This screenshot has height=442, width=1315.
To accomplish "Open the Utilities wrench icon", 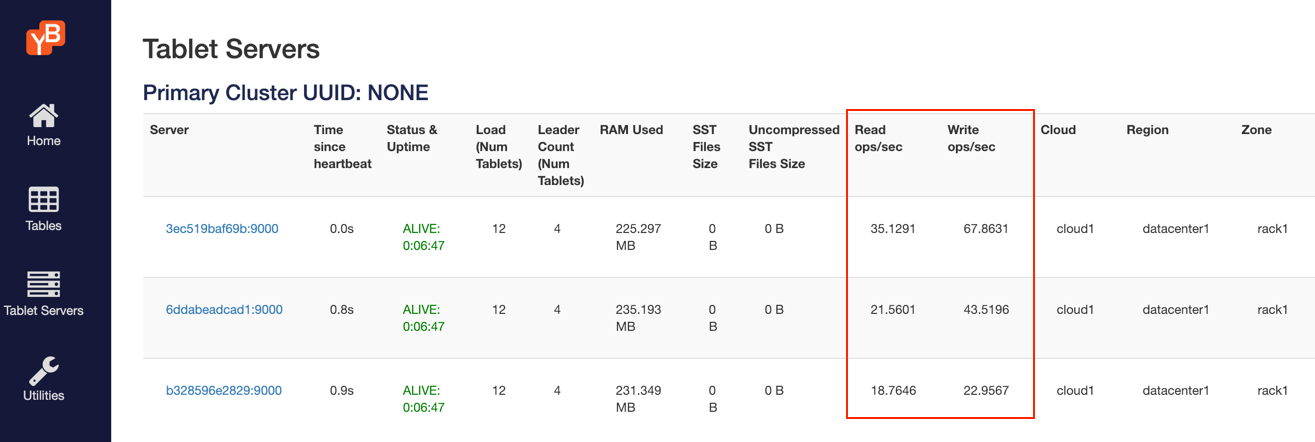I will (x=44, y=369).
